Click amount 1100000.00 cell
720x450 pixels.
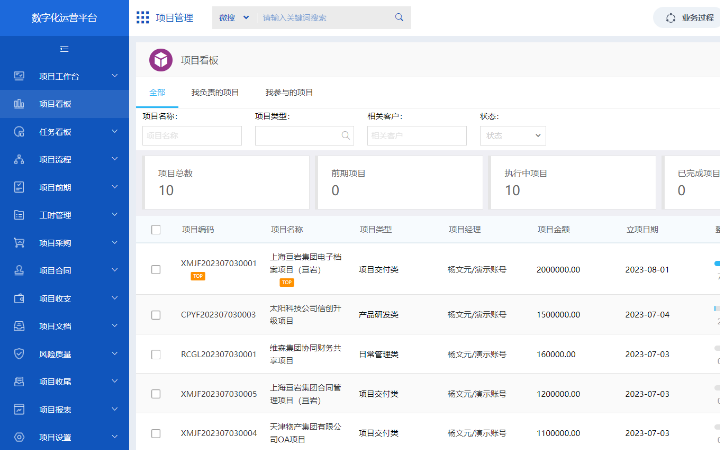point(558,433)
